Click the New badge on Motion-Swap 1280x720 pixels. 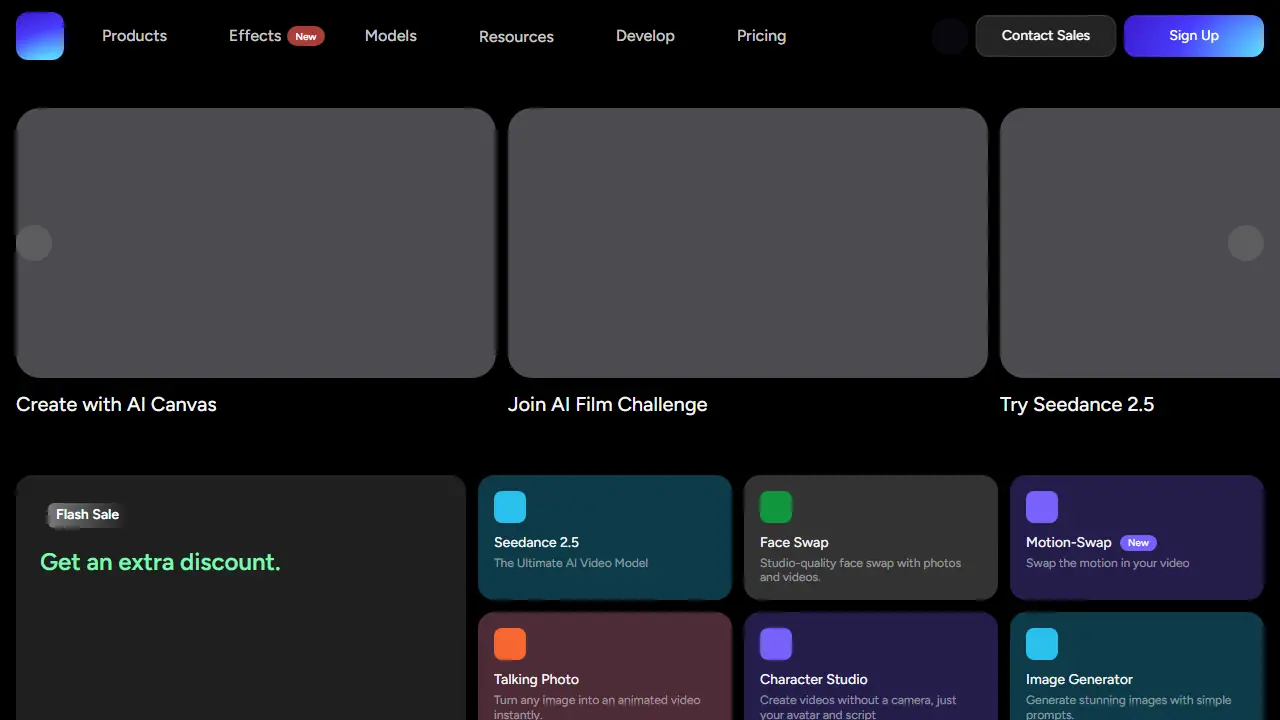[x=1138, y=543]
